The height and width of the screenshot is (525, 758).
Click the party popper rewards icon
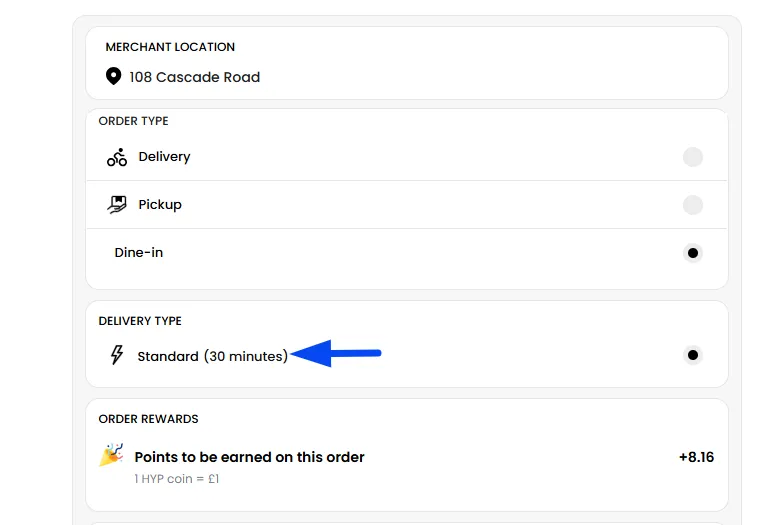coord(111,456)
